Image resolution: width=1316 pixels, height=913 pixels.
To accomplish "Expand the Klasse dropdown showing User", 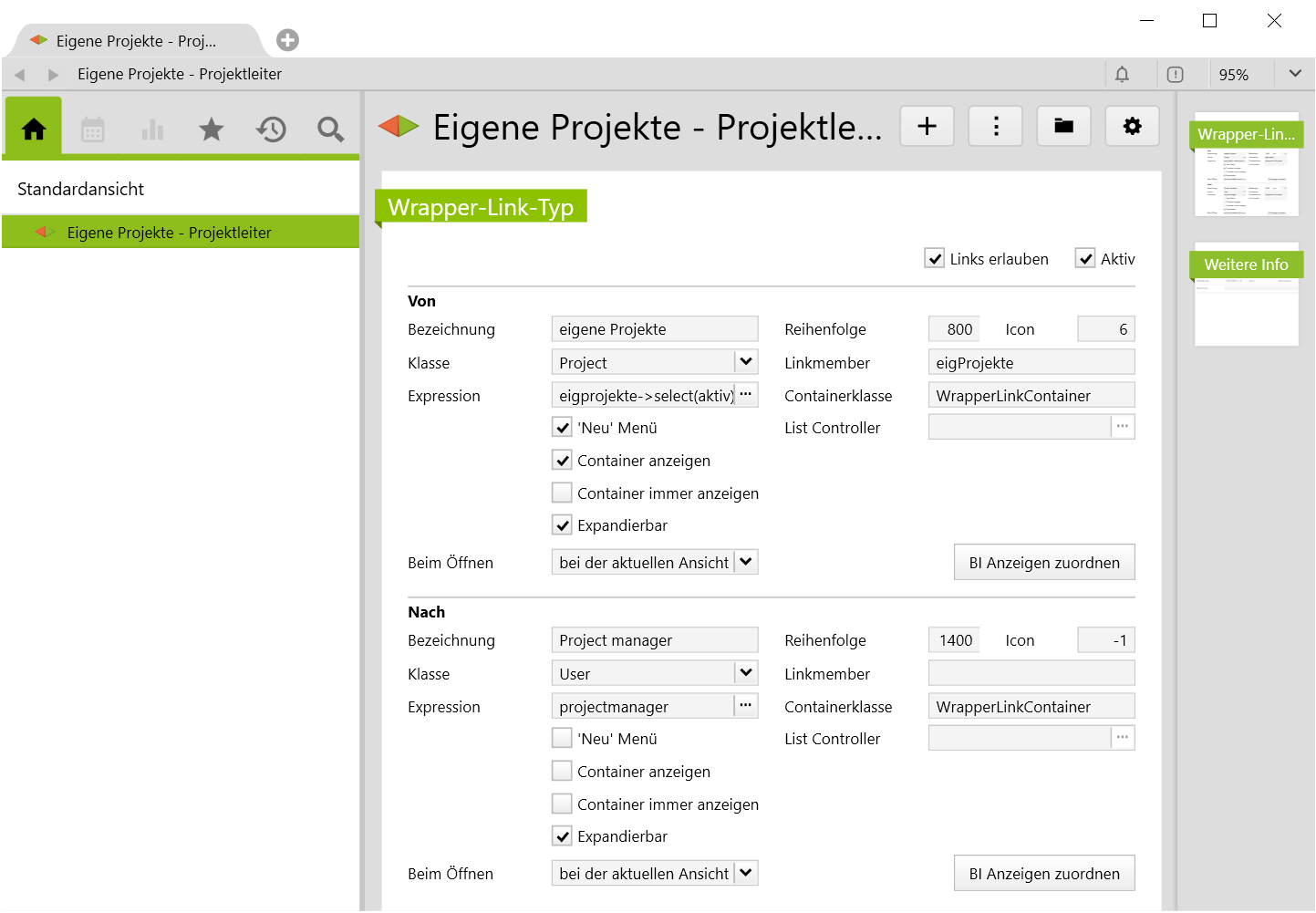I will pos(746,673).
